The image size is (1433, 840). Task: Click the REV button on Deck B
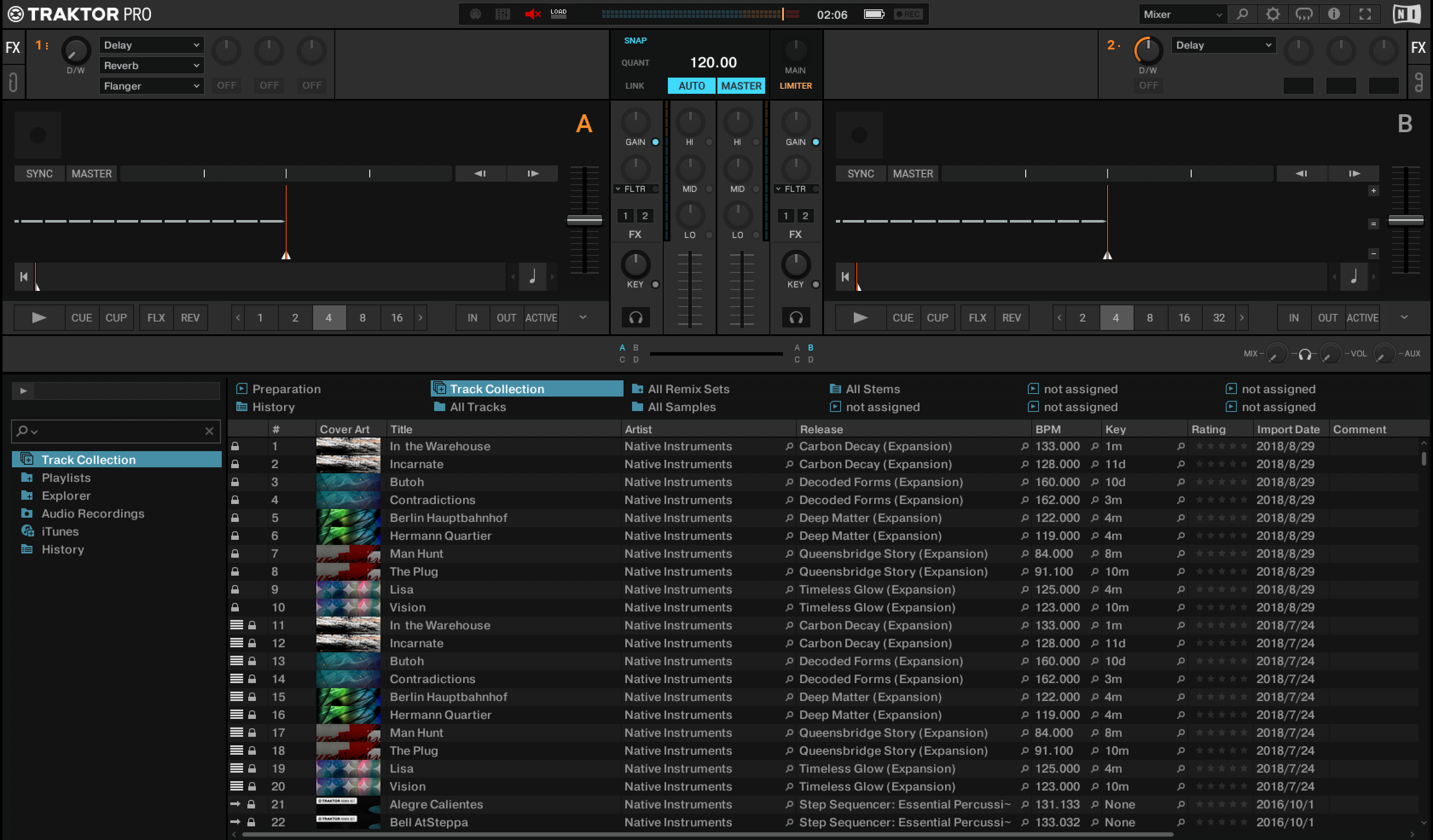pos(1012,317)
